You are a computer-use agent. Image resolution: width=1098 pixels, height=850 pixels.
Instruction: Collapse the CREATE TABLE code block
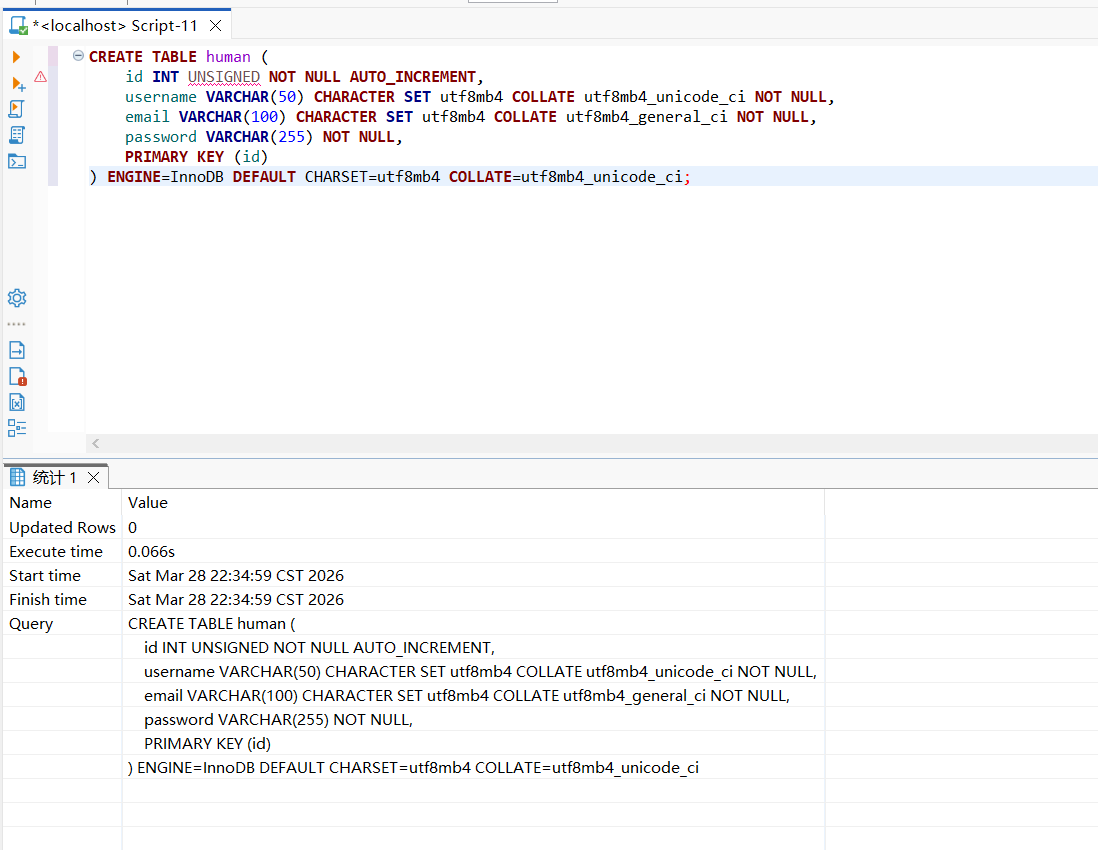pyautogui.click(x=78, y=57)
